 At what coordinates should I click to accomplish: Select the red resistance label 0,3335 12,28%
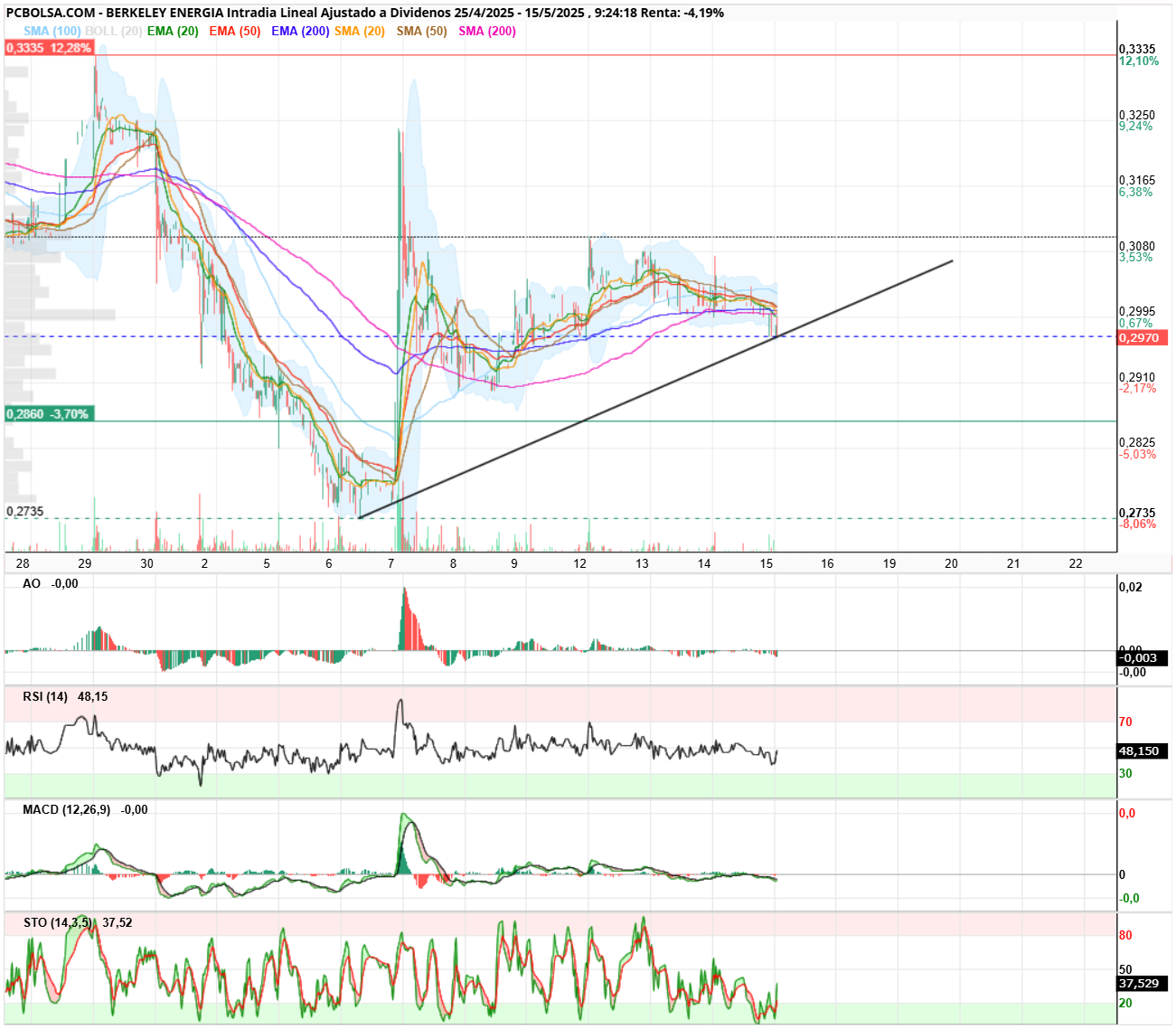click(x=49, y=47)
